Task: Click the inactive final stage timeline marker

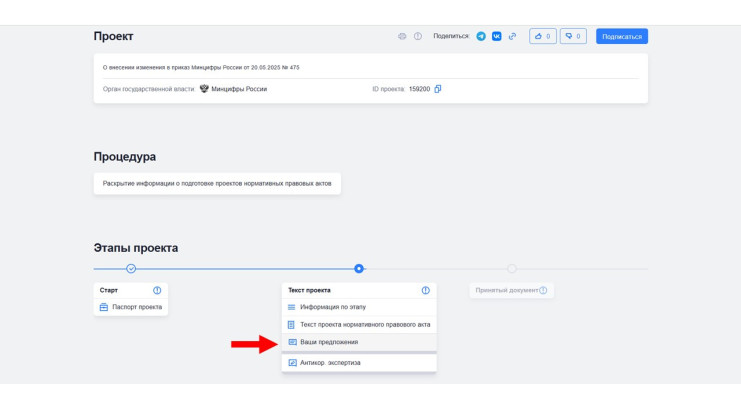Action: (x=512, y=268)
